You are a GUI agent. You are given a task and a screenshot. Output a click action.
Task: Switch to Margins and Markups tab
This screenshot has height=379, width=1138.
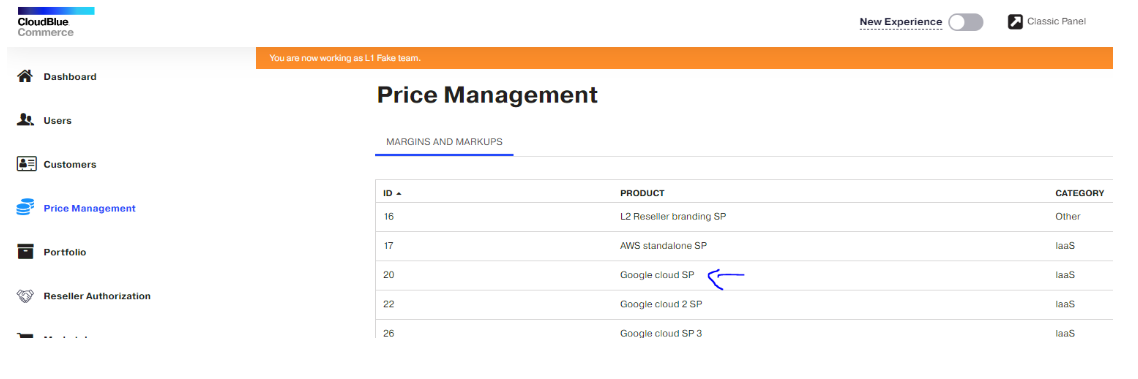pyautogui.click(x=444, y=142)
